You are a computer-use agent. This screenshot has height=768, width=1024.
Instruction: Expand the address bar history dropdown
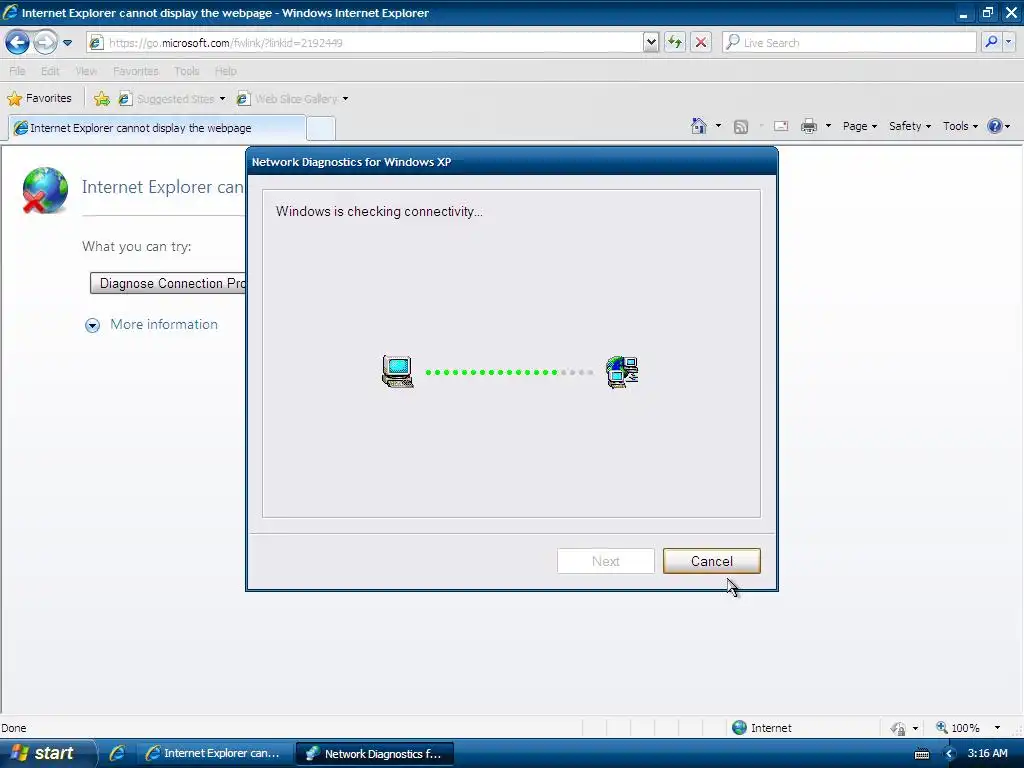tap(651, 43)
